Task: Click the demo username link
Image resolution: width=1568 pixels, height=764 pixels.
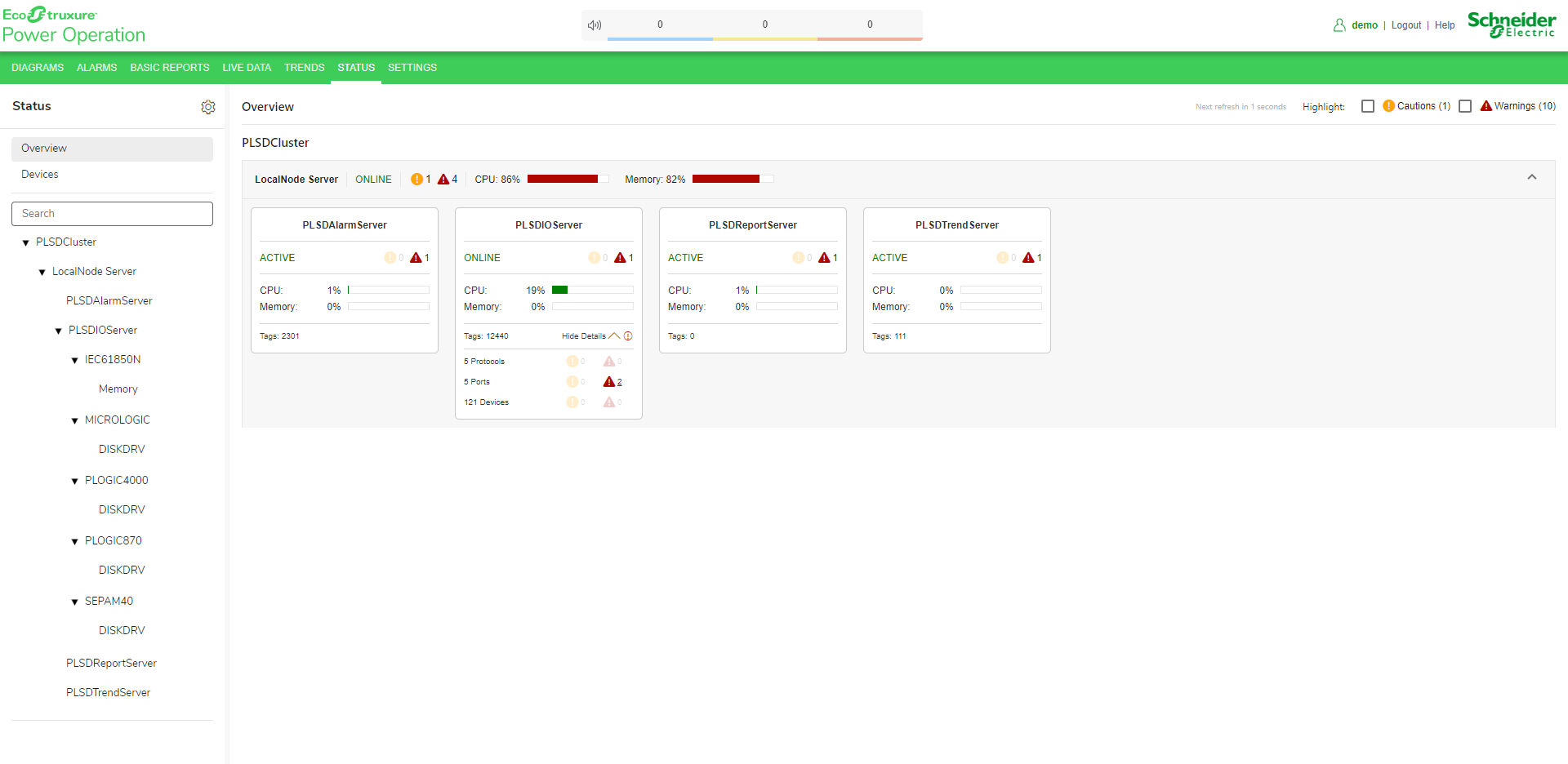Action: click(x=1365, y=25)
